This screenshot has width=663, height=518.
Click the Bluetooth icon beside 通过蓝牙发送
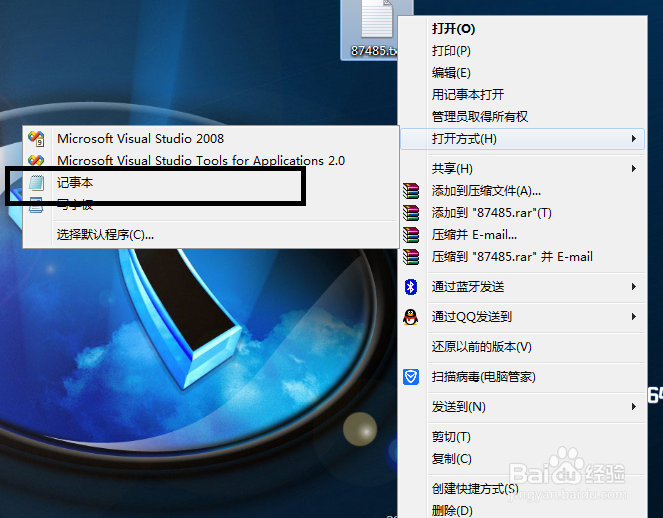click(x=411, y=287)
